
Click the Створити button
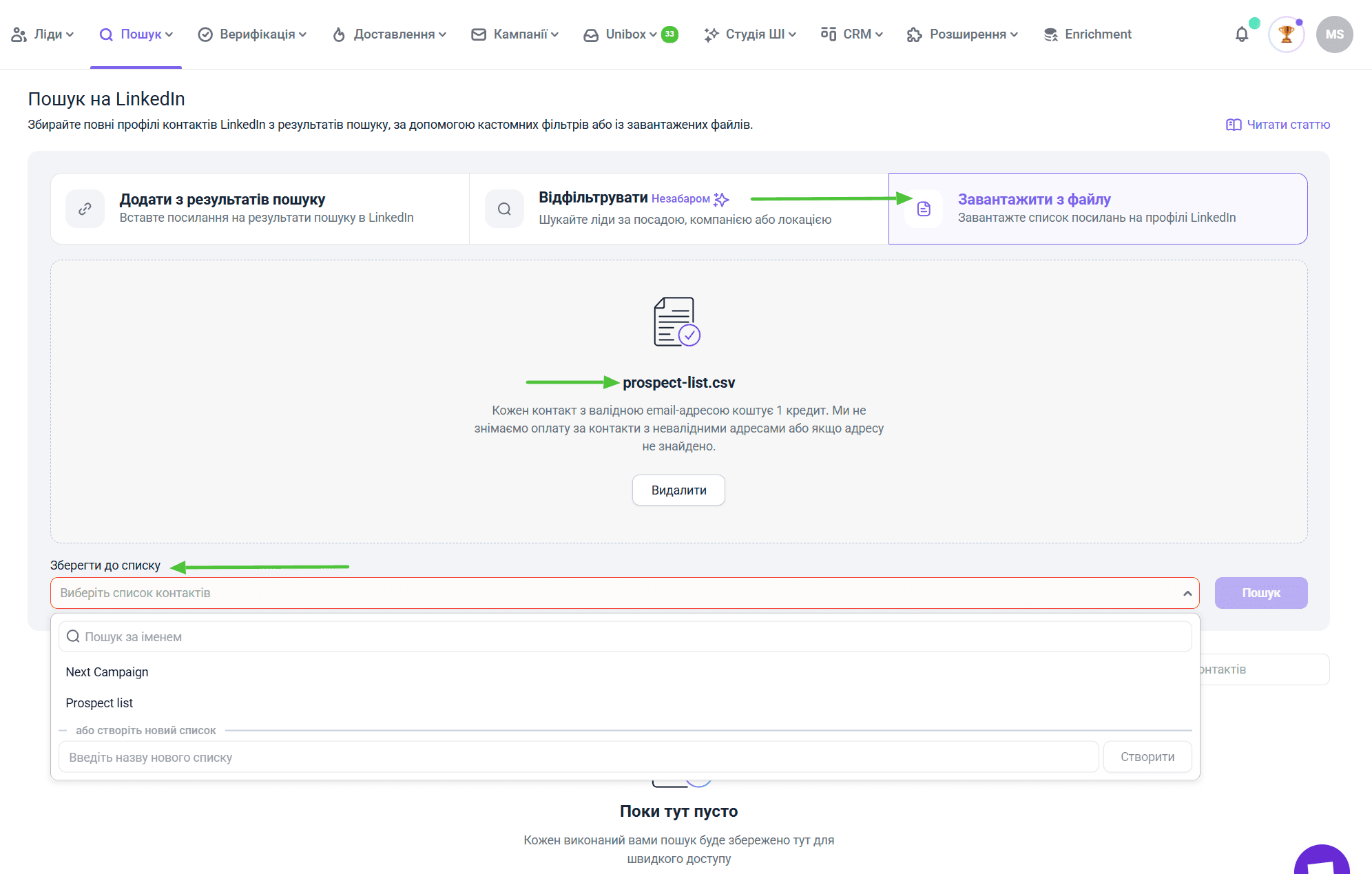click(x=1147, y=757)
